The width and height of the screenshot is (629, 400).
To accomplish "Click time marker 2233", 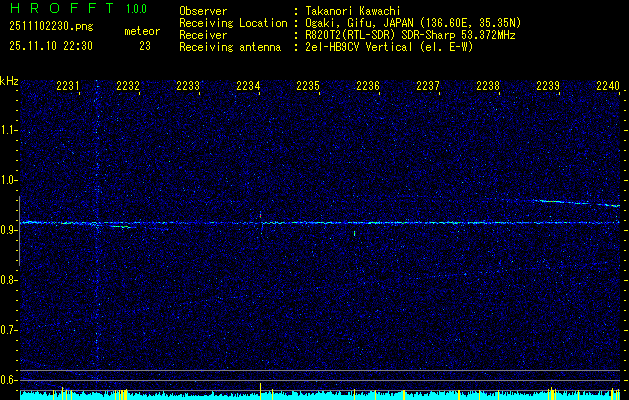I will click(x=188, y=85).
